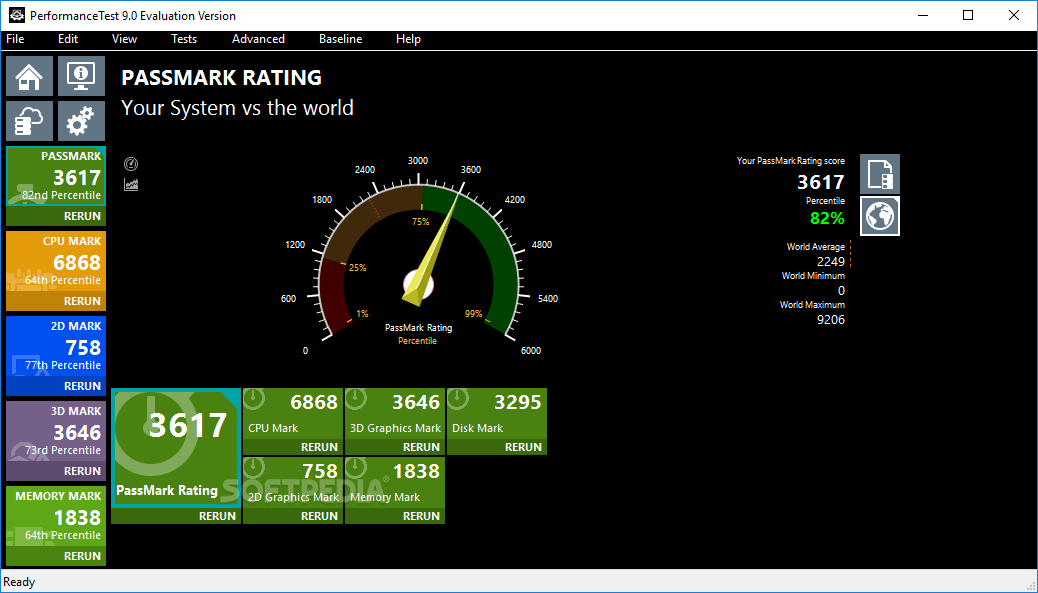Open the Tests menu

[184, 39]
